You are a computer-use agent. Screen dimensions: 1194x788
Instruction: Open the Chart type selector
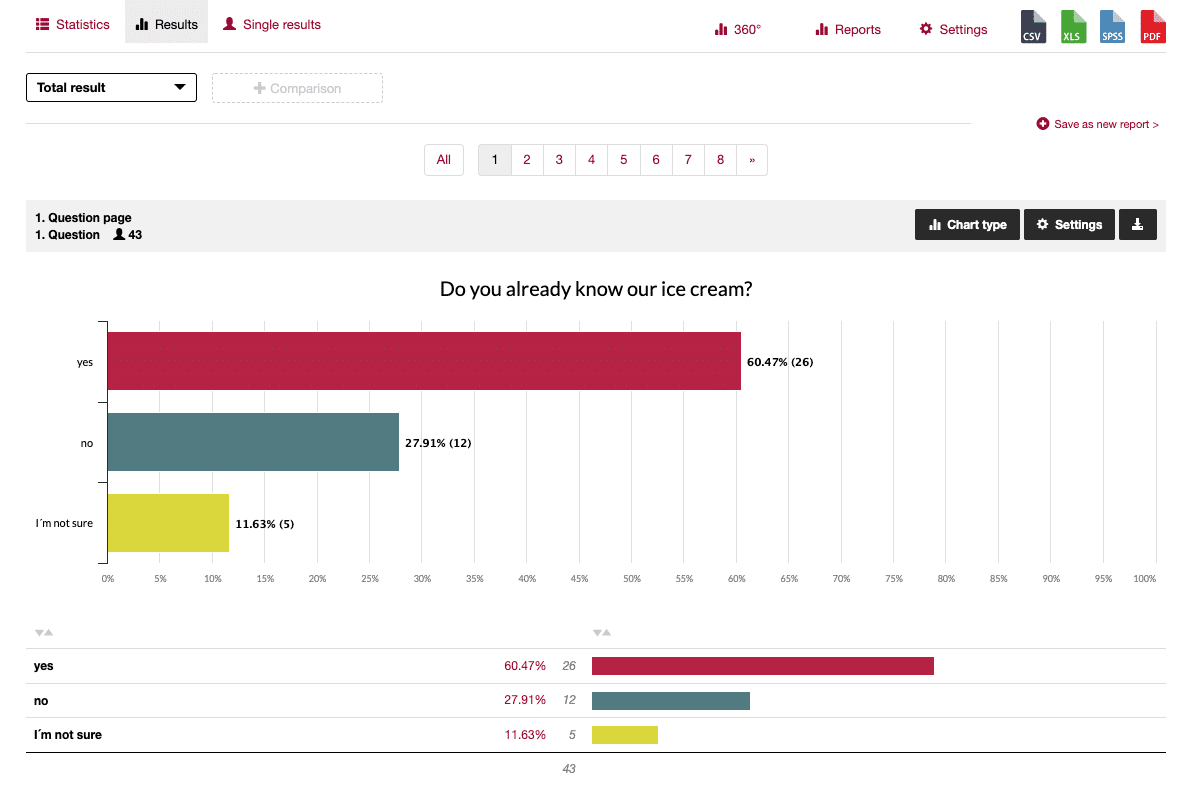966,224
